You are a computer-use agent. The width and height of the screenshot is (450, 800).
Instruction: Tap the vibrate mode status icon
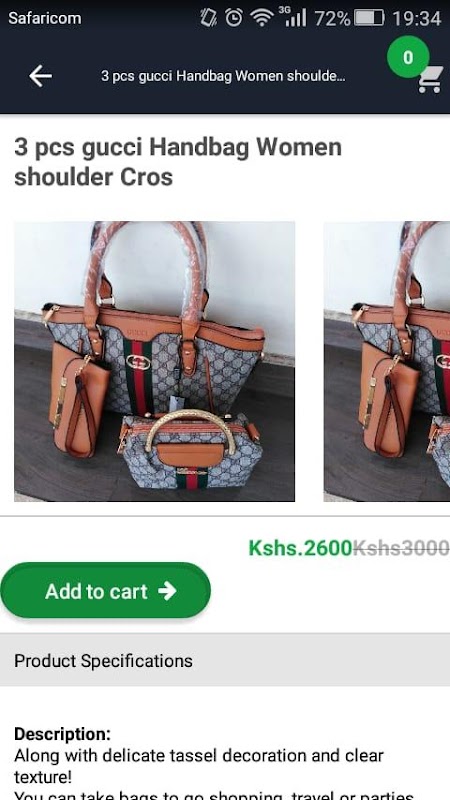tap(209, 18)
